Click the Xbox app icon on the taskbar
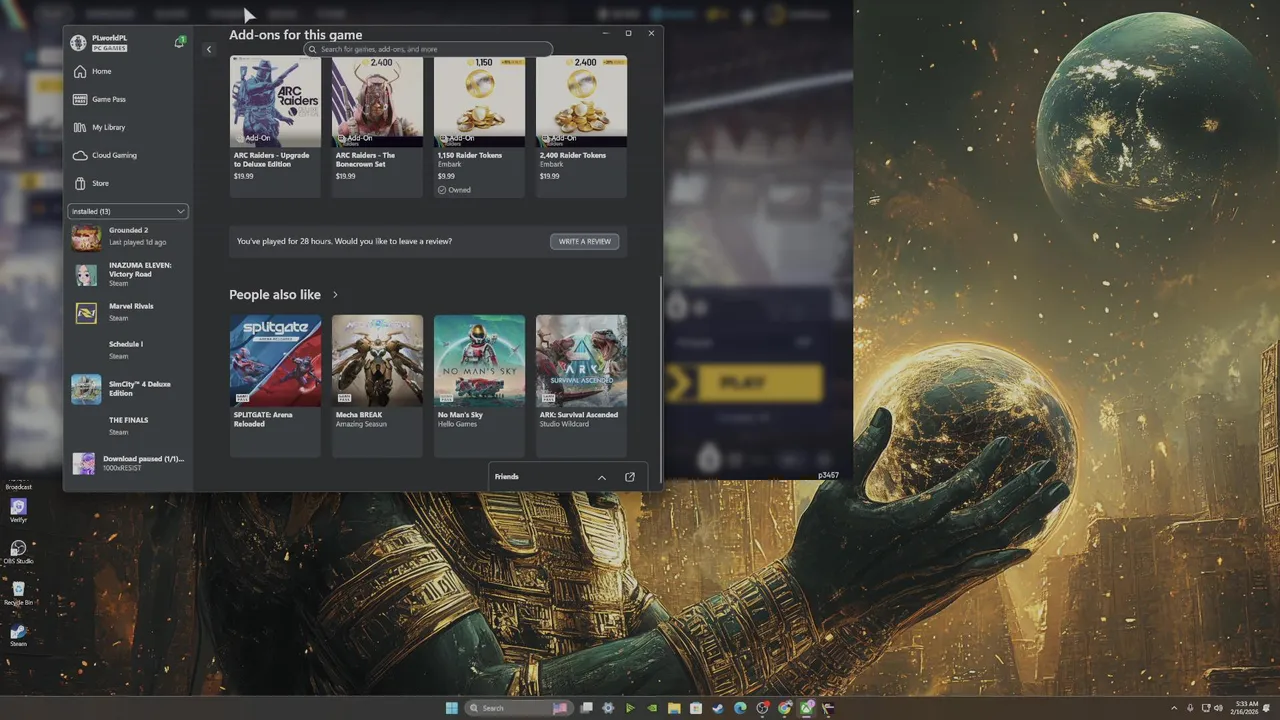 click(807, 708)
